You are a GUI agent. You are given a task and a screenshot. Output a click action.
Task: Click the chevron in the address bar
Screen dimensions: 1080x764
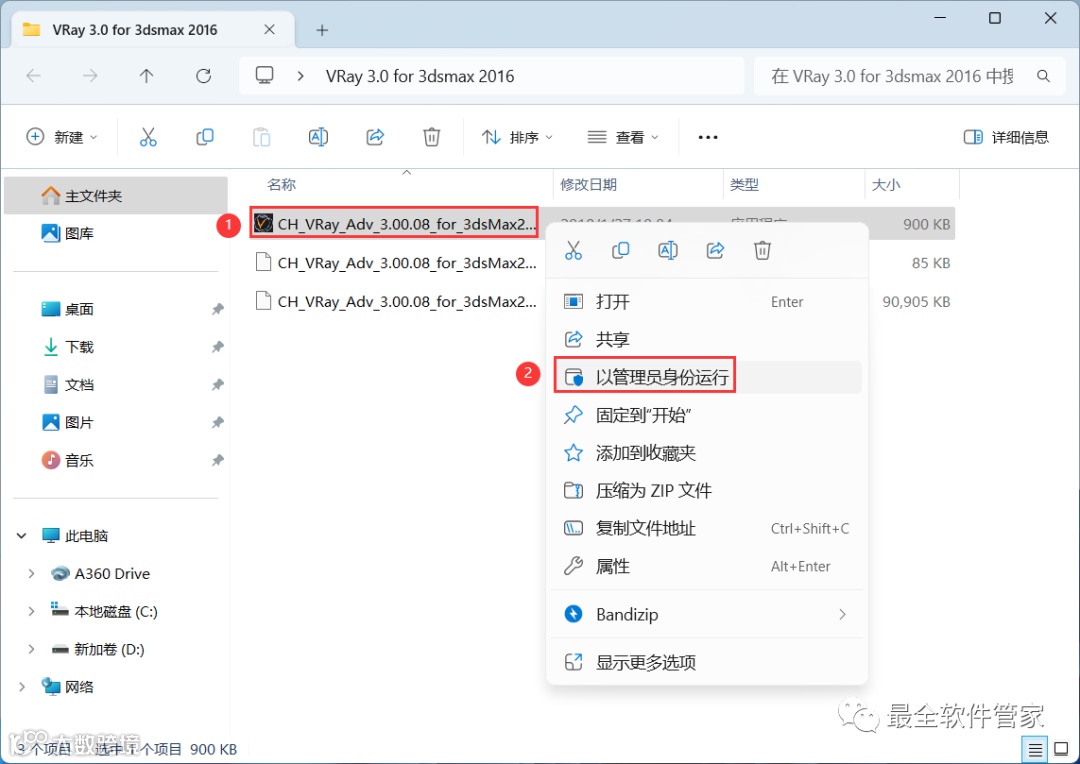(x=300, y=76)
